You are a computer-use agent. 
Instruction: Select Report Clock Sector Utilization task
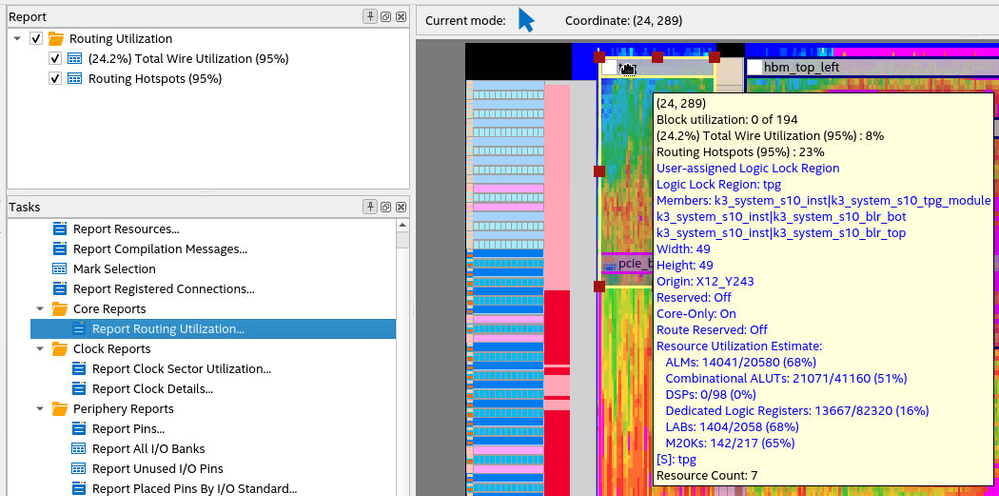click(181, 369)
